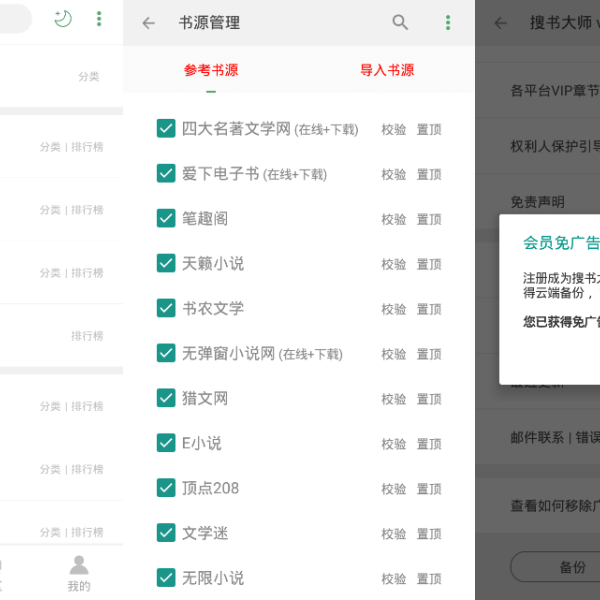Click topmost lone 分类 link in left panel
Screen dimensions: 600x600
click(x=89, y=77)
